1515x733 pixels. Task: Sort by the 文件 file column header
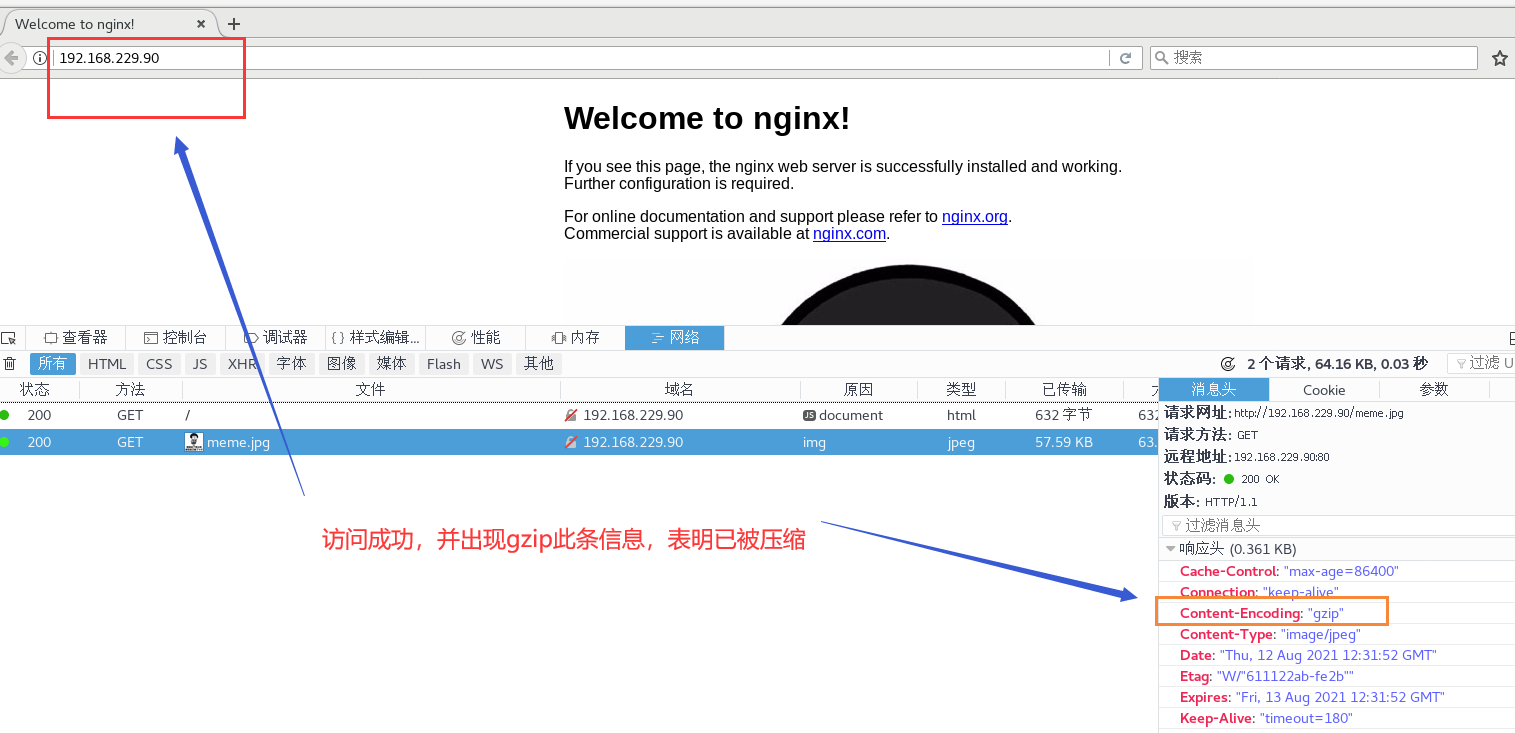click(370, 390)
